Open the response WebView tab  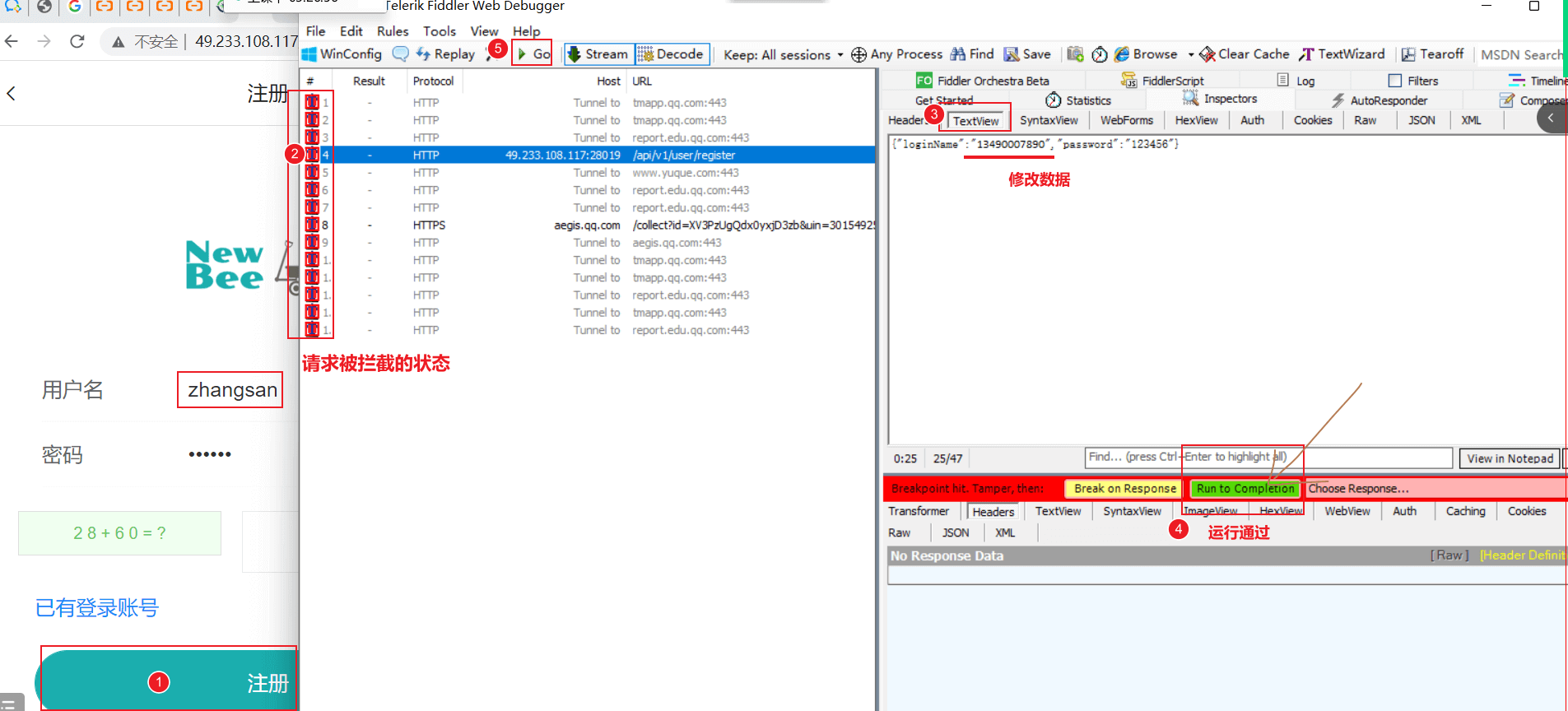tap(1347, 511)
